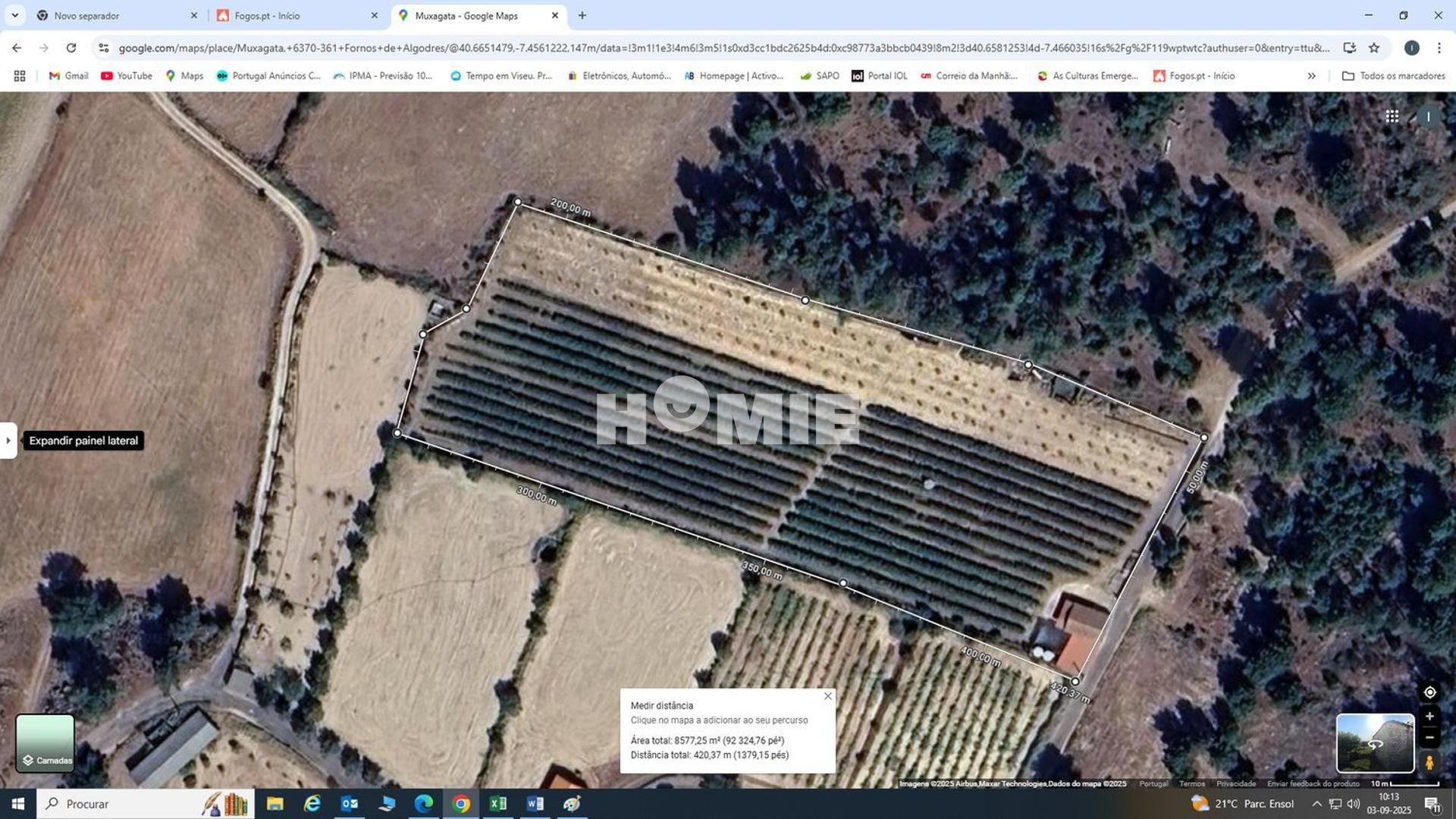Image resolution: width=1456 pixels, height=819 pixels.
Task: Open the volume control in tray
Action: (x=1354, y=804)
